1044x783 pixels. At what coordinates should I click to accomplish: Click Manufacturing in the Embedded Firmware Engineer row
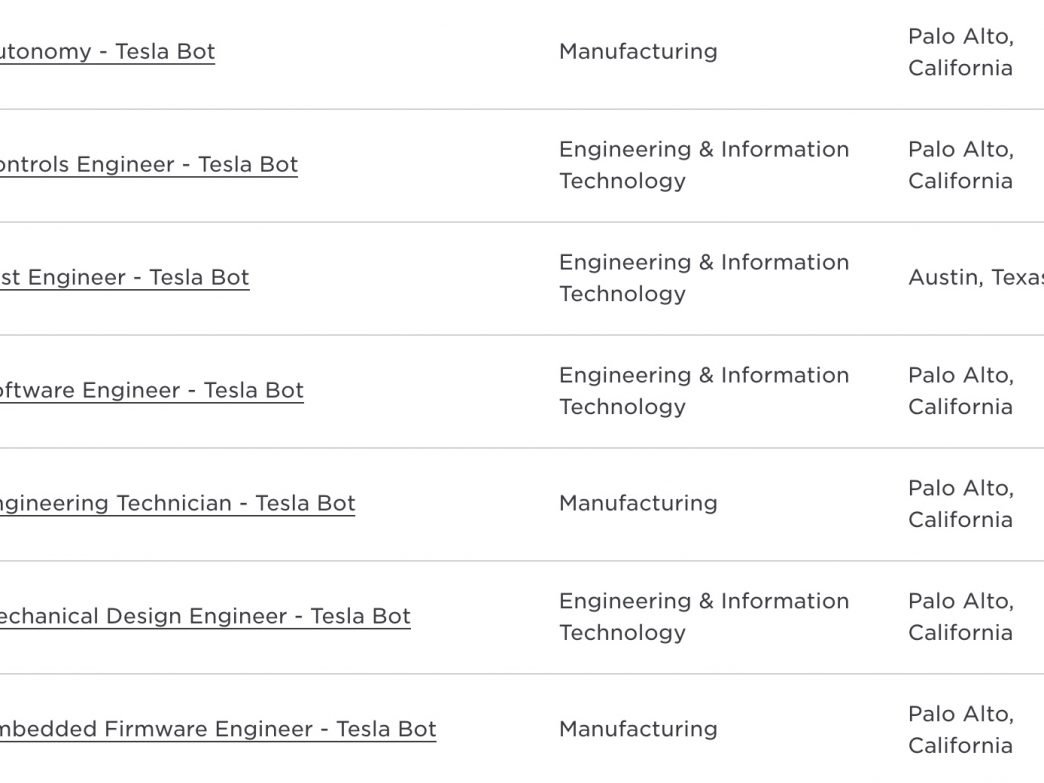pos(638,729)
